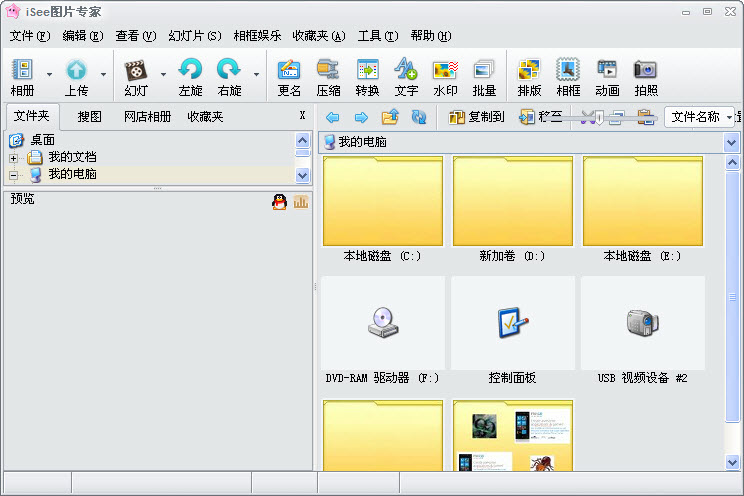Rotate image left with 左旋
Viewport: 744px width, 496px height.
(x=191, y=77)
